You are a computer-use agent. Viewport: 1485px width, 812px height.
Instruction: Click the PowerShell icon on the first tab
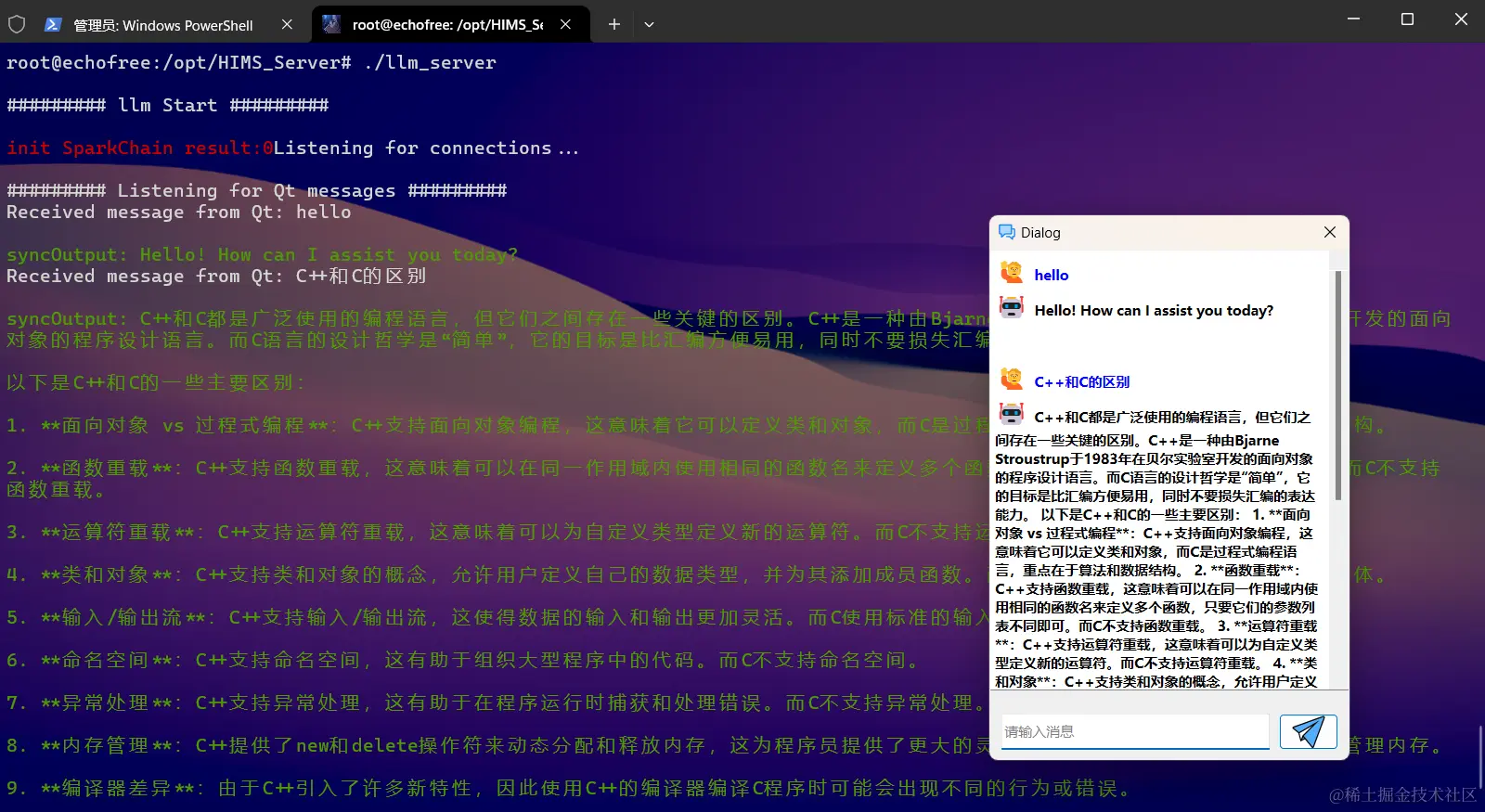(x=53, y=25)
